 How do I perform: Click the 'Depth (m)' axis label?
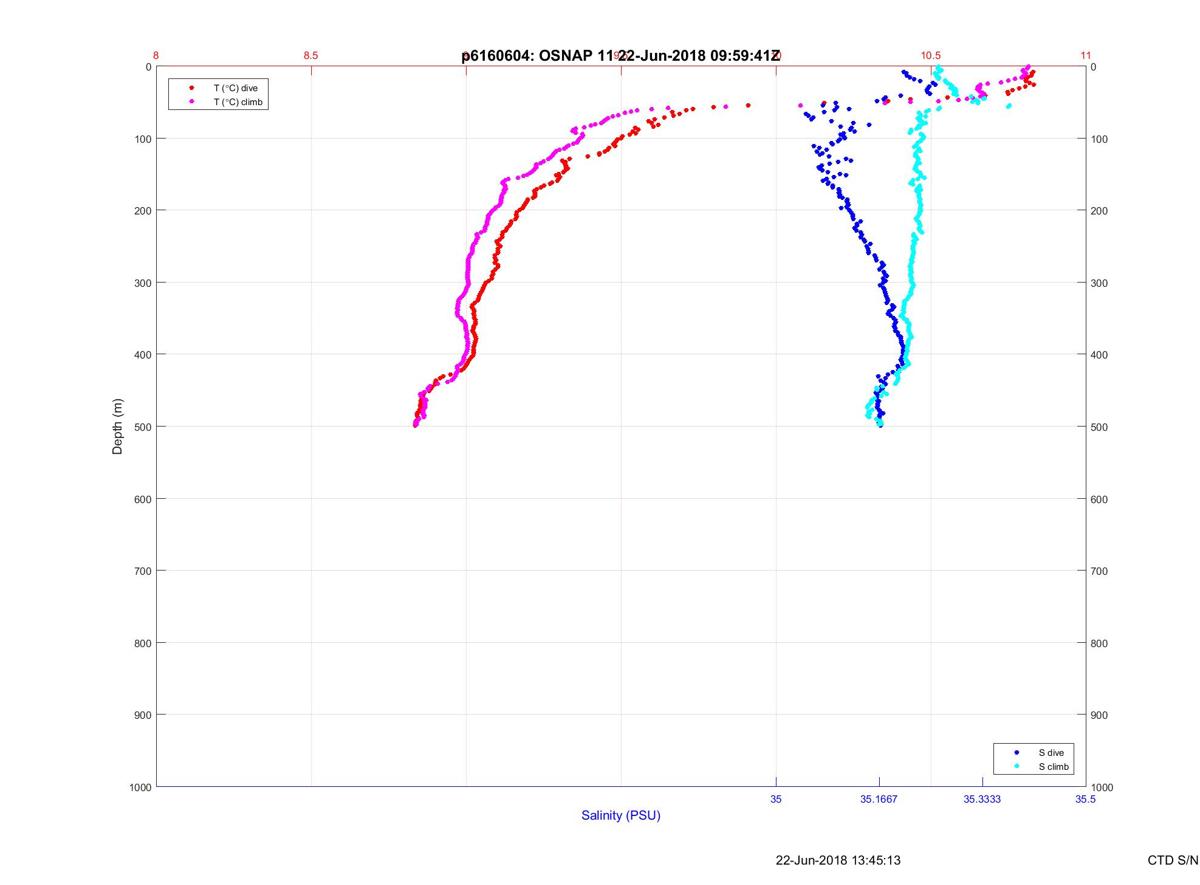point(118,426)
